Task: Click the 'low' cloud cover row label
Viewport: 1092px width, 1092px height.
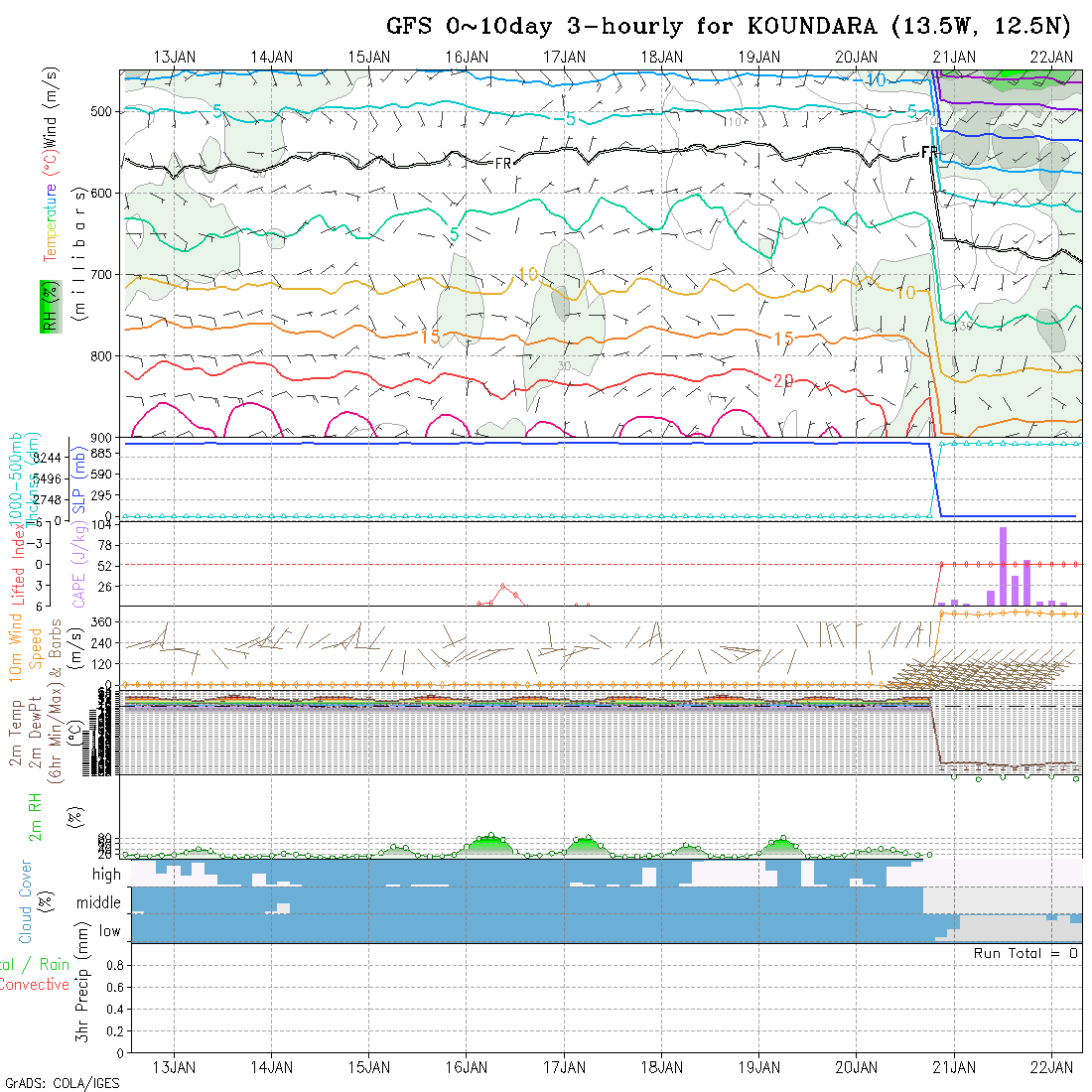Action: click(109, 931)
